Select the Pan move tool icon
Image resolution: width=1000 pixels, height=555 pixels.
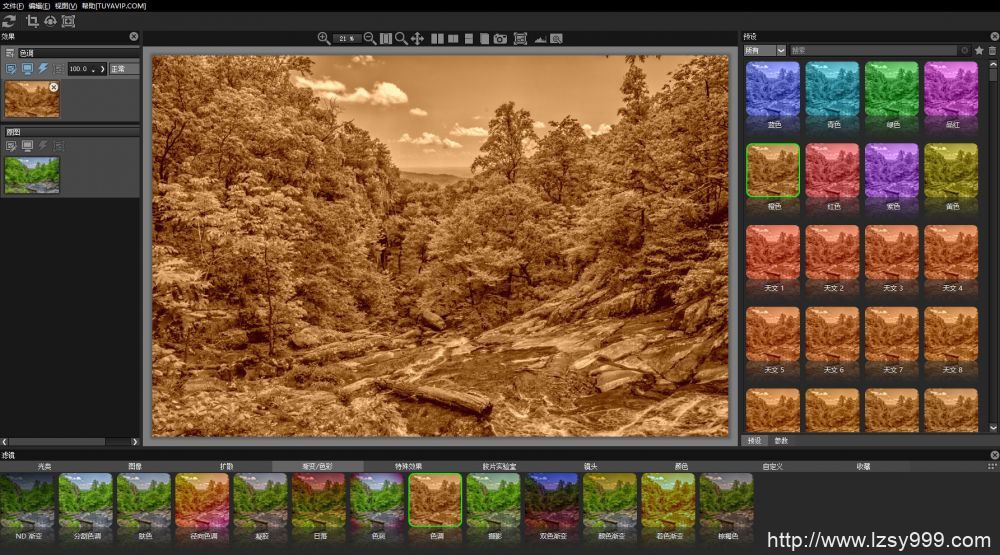[418, 38]
